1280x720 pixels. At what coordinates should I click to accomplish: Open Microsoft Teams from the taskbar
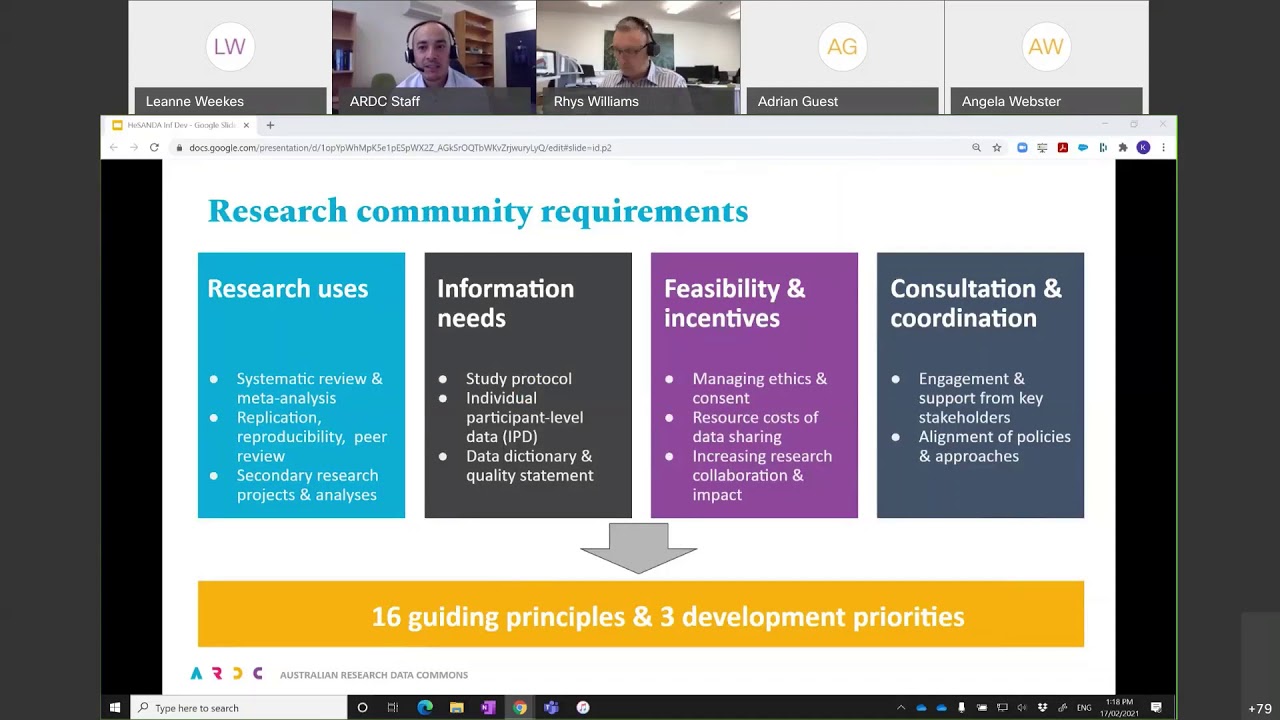[x=551, y=708]
